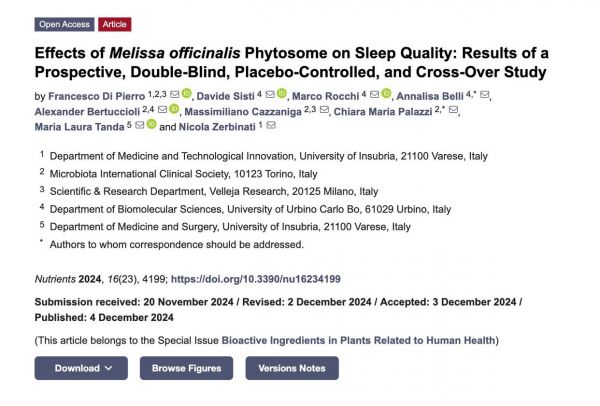Click email envelope for Nicola Zerbinati
The image size is (600, 406).
pos(270,127)
